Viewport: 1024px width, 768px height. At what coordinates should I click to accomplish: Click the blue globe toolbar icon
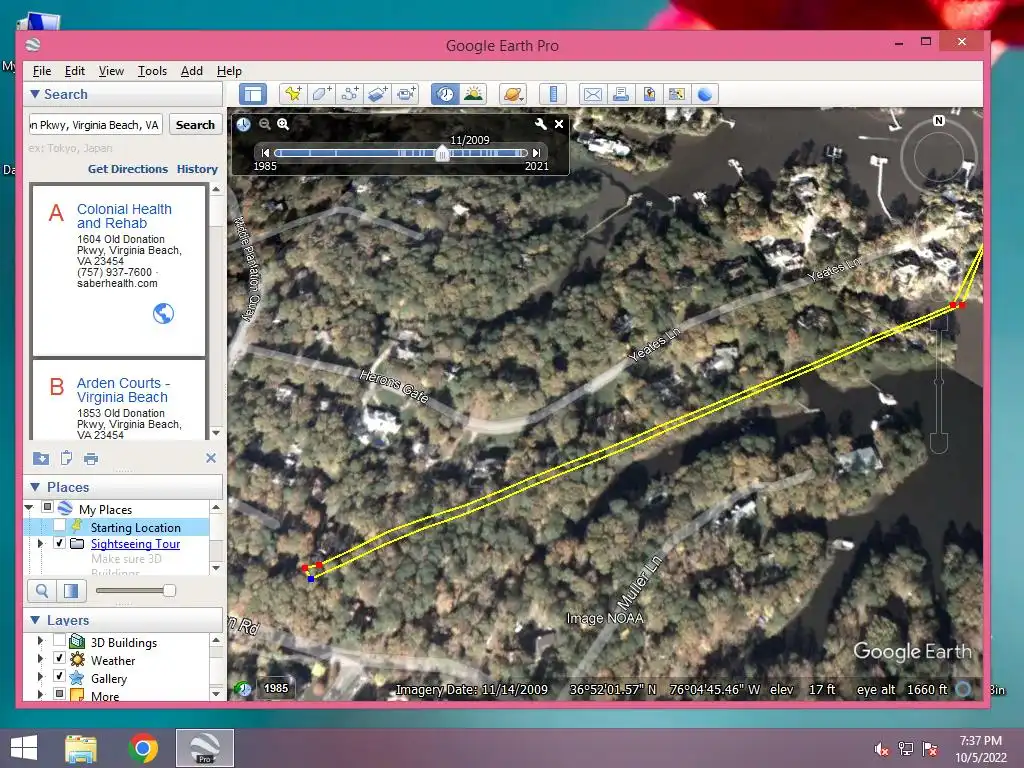(705, 94)
